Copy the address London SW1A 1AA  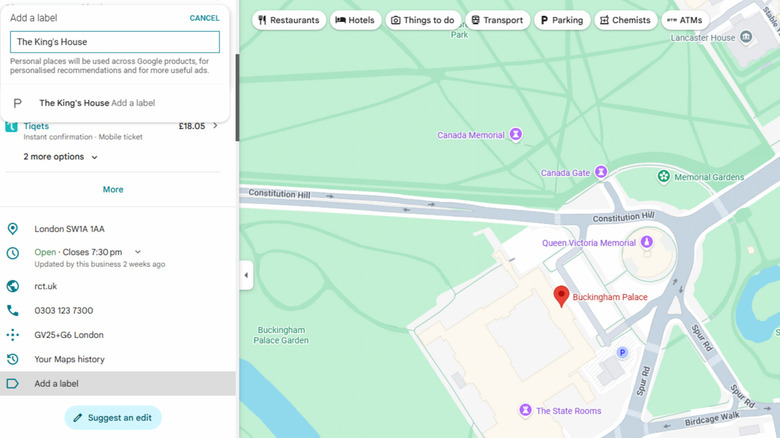[69, 229]
